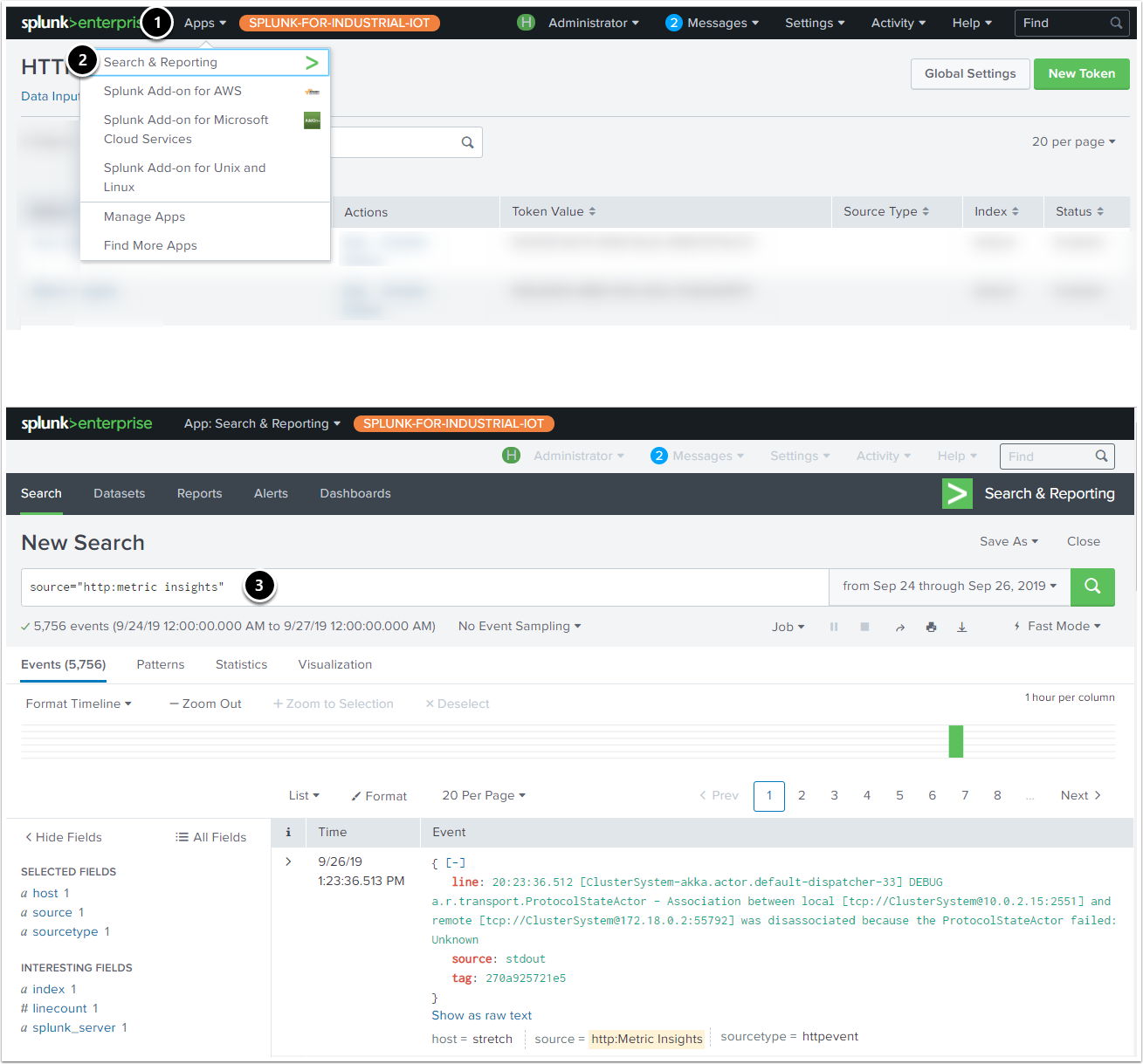Open the Alerts tab
Image resolution: width=1143 pixels, height=1064 pixels.
point(271,493)
